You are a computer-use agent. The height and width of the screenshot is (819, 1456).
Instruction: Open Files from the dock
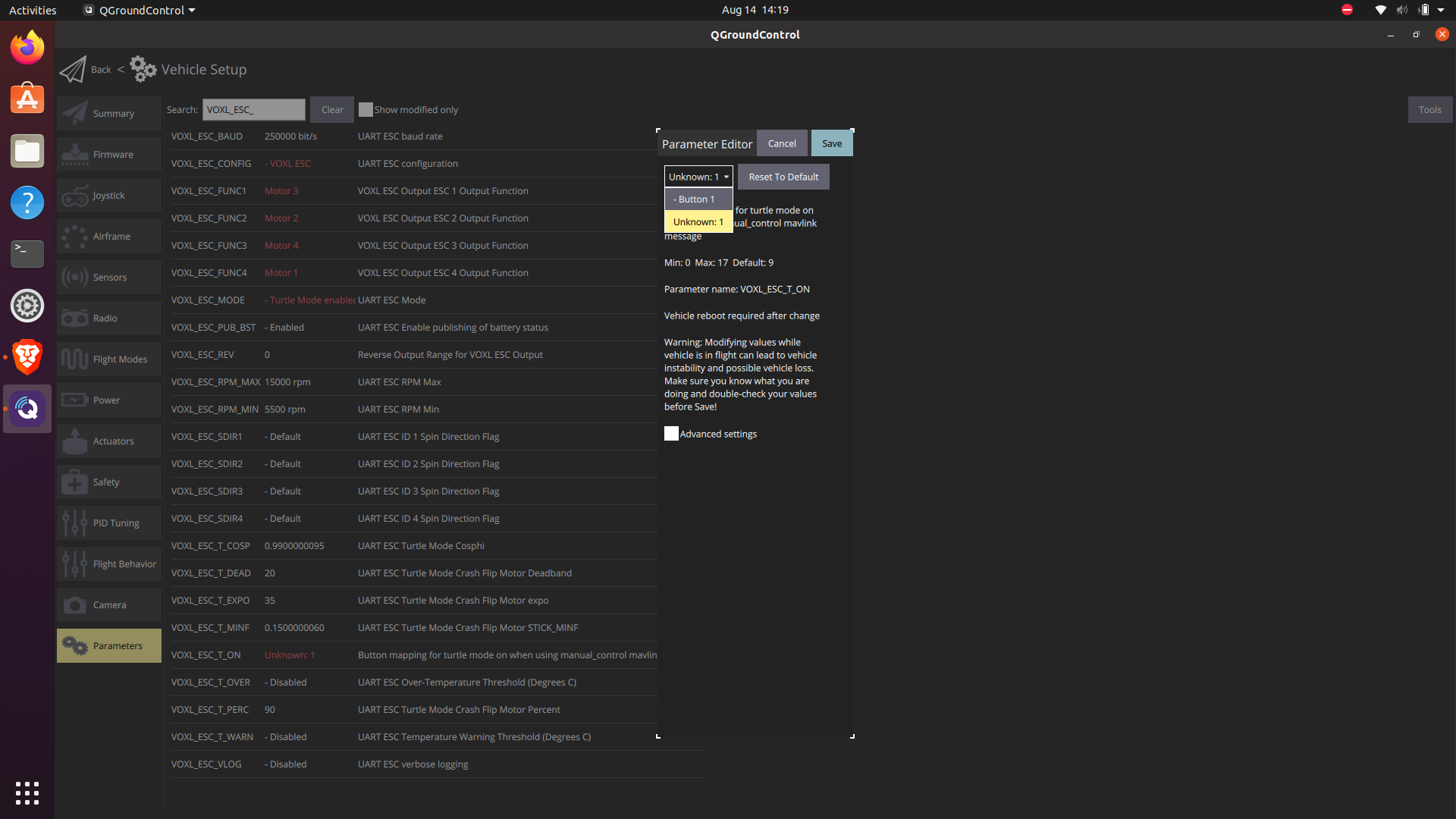tap(27, 151)
